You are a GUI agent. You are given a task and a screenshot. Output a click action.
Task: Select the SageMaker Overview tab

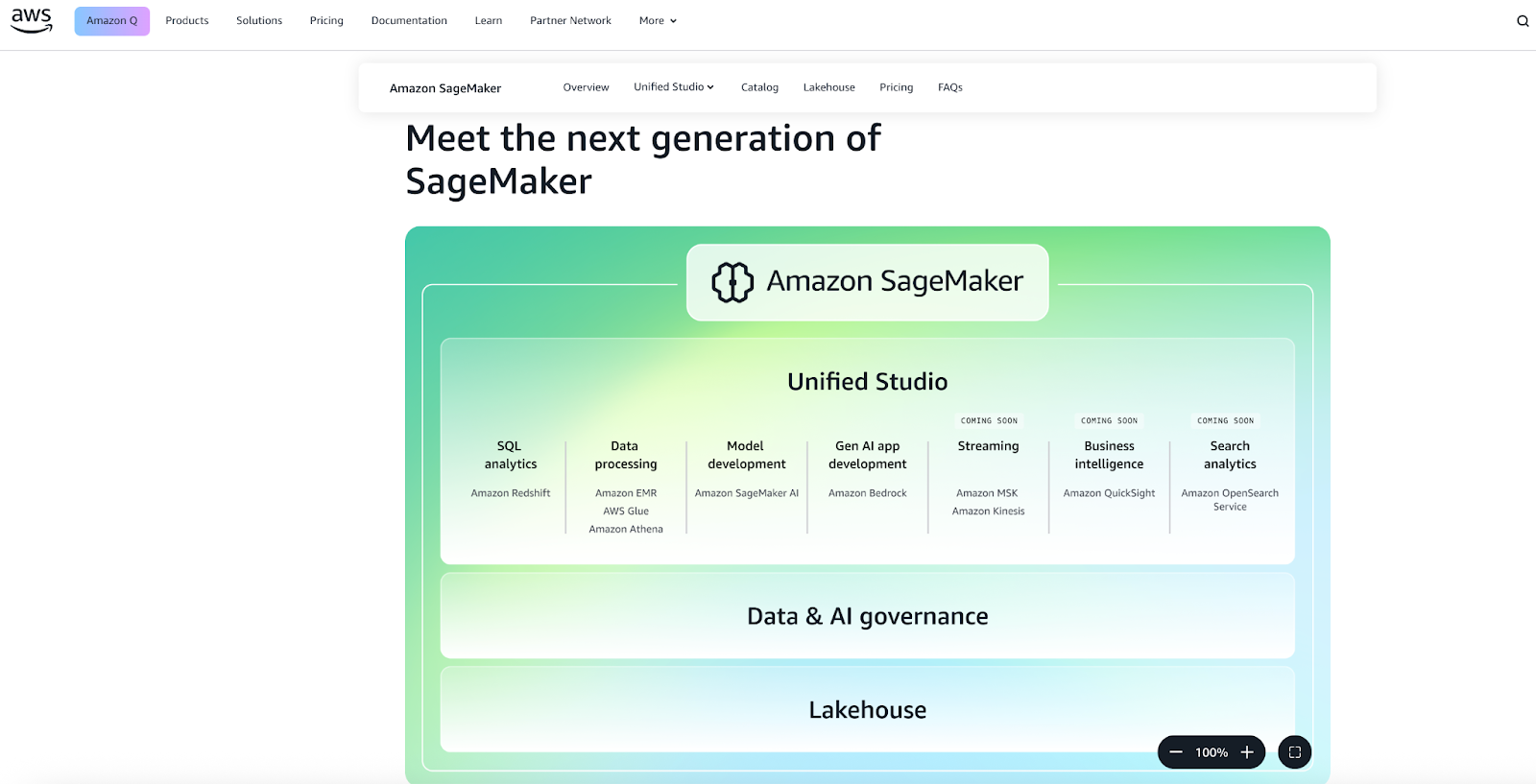tap(586, 87)
